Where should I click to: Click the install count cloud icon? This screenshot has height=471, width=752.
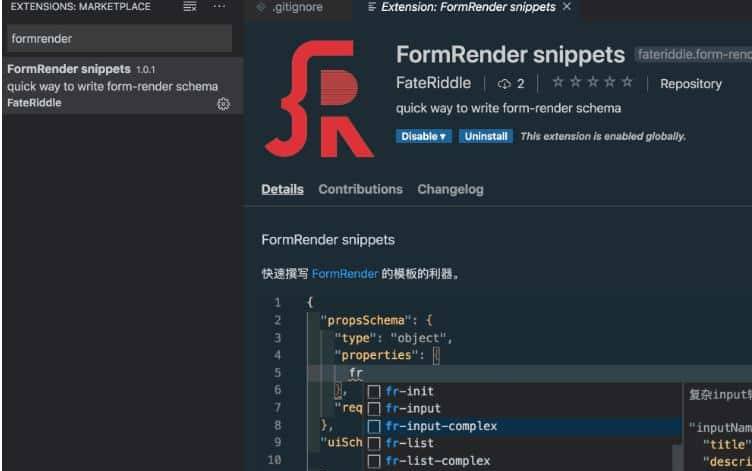click(x=504, y=84)
